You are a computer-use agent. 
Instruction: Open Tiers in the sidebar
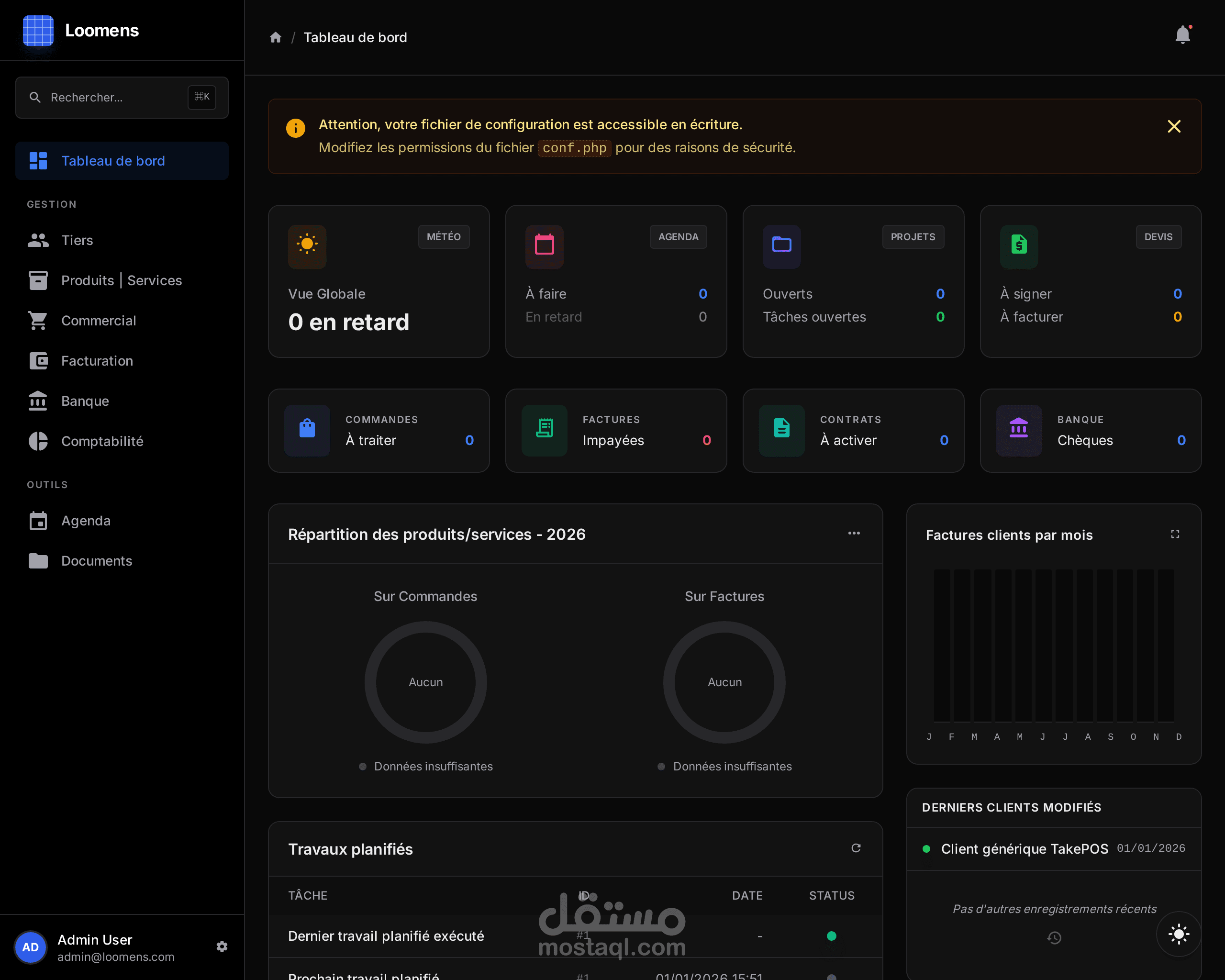77,240
